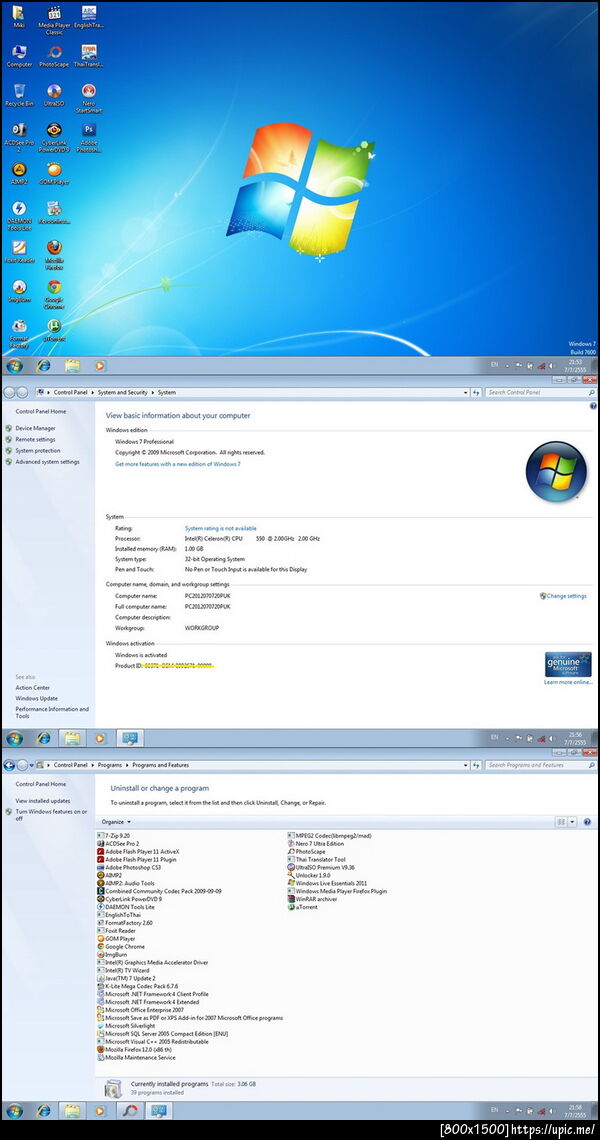Expand the address bar history in the Programs and Features window
The width and height of the screenshot is (600, 1140).
[465, 765]
